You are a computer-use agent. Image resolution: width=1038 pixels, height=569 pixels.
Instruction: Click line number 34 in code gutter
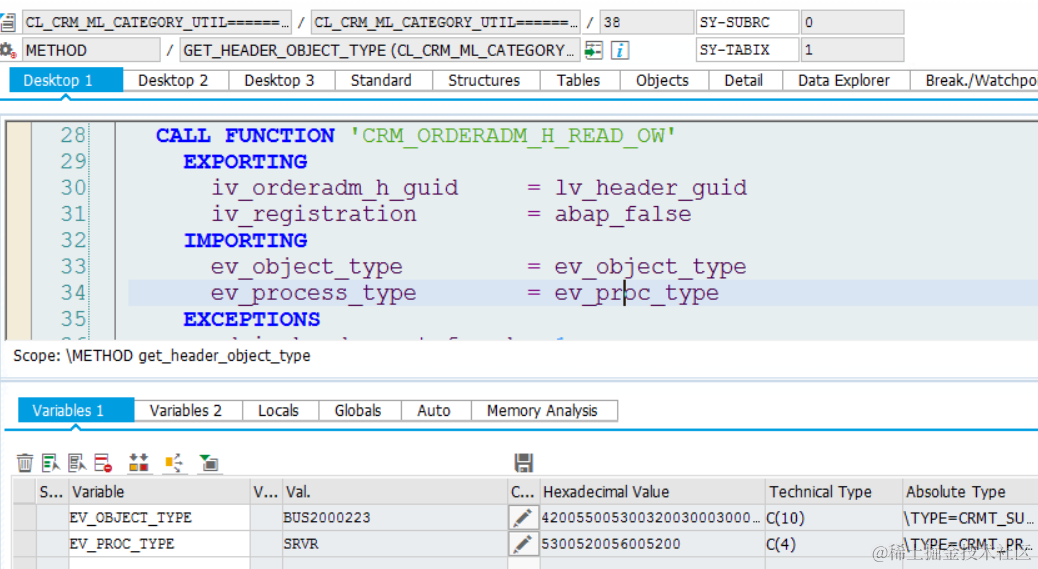73,292
